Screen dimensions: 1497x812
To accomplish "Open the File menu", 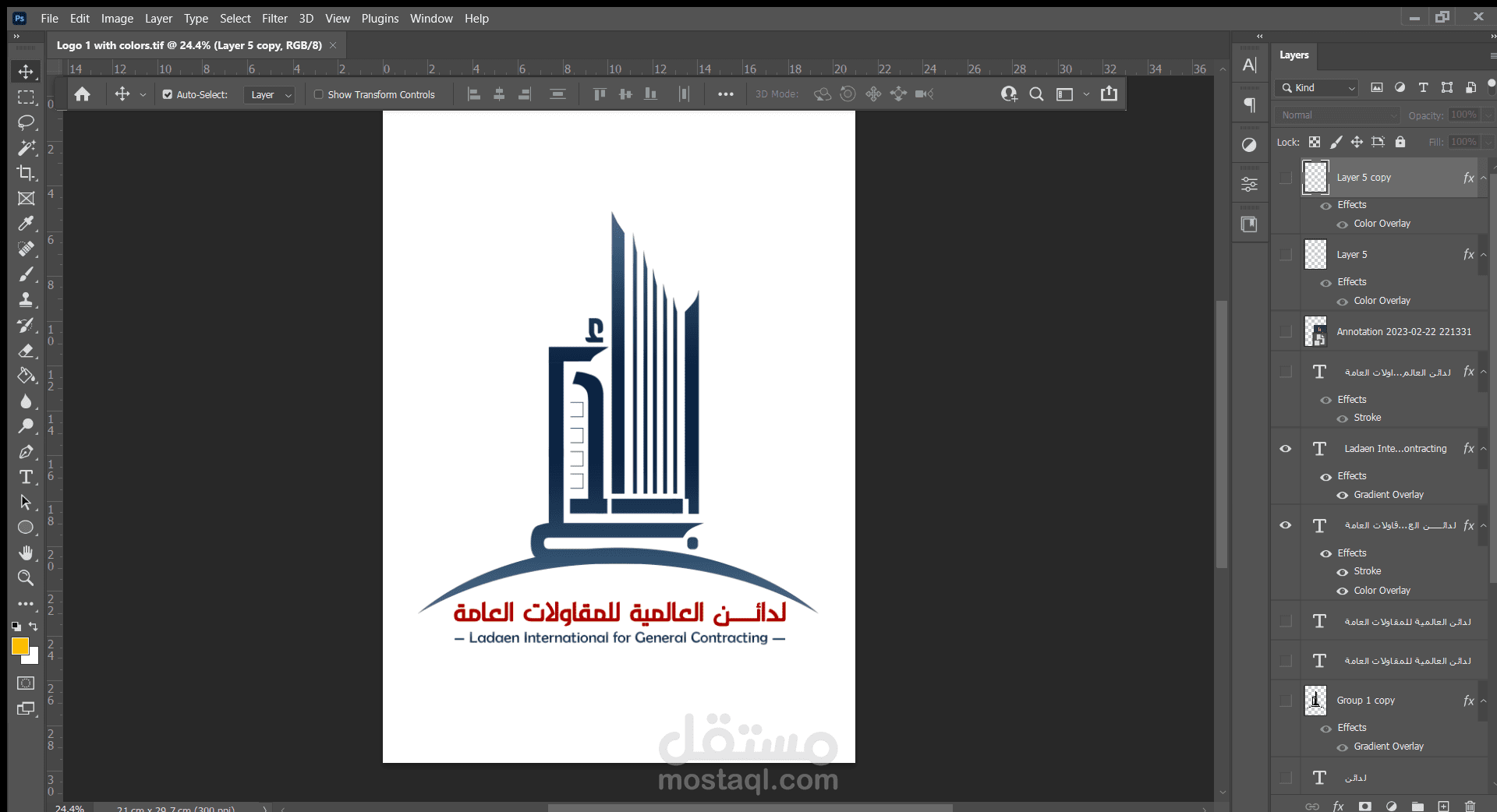I will point(49,18).
